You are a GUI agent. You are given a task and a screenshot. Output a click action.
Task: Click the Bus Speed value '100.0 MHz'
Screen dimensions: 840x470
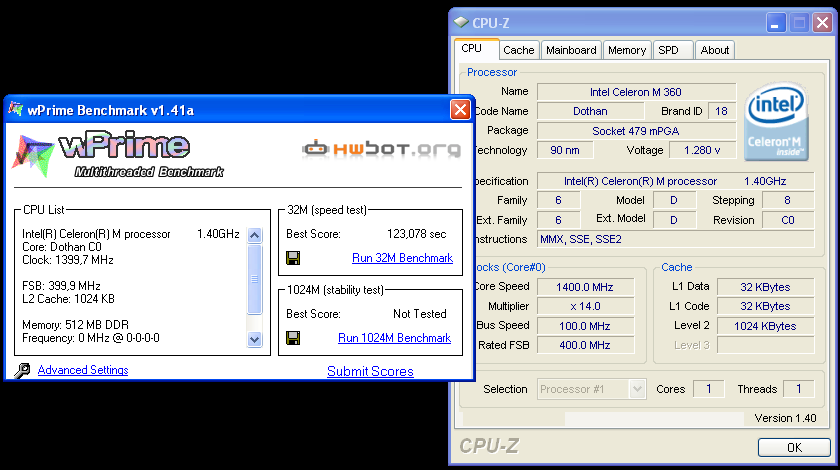tap(585, 326)
